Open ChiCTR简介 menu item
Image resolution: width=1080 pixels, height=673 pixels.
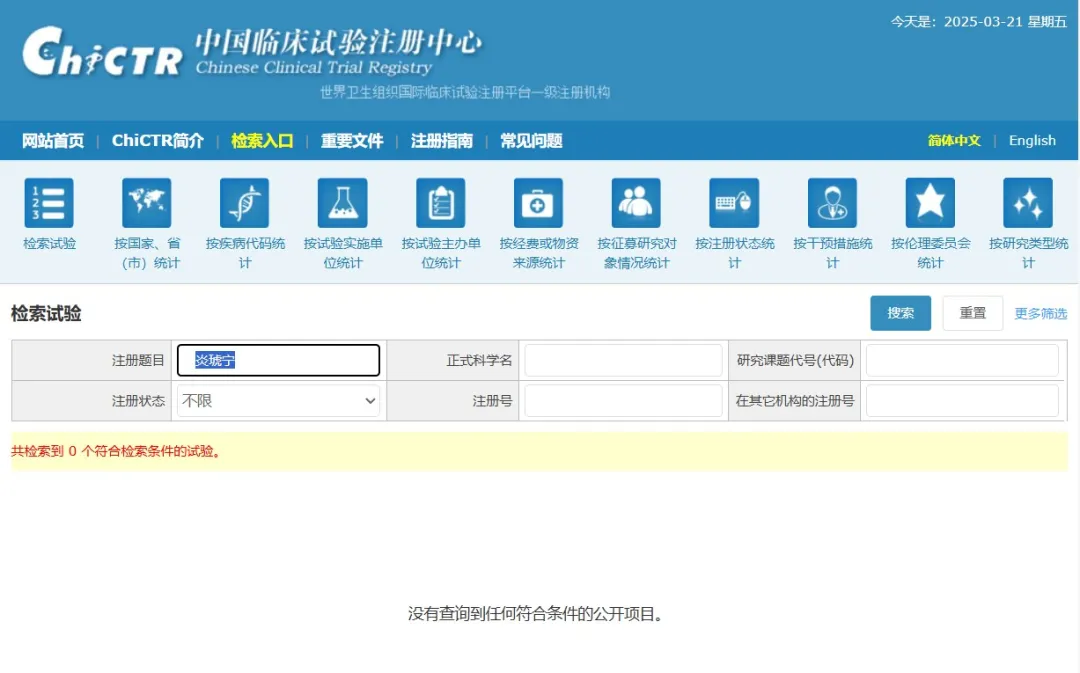click(x=158, y=141)
